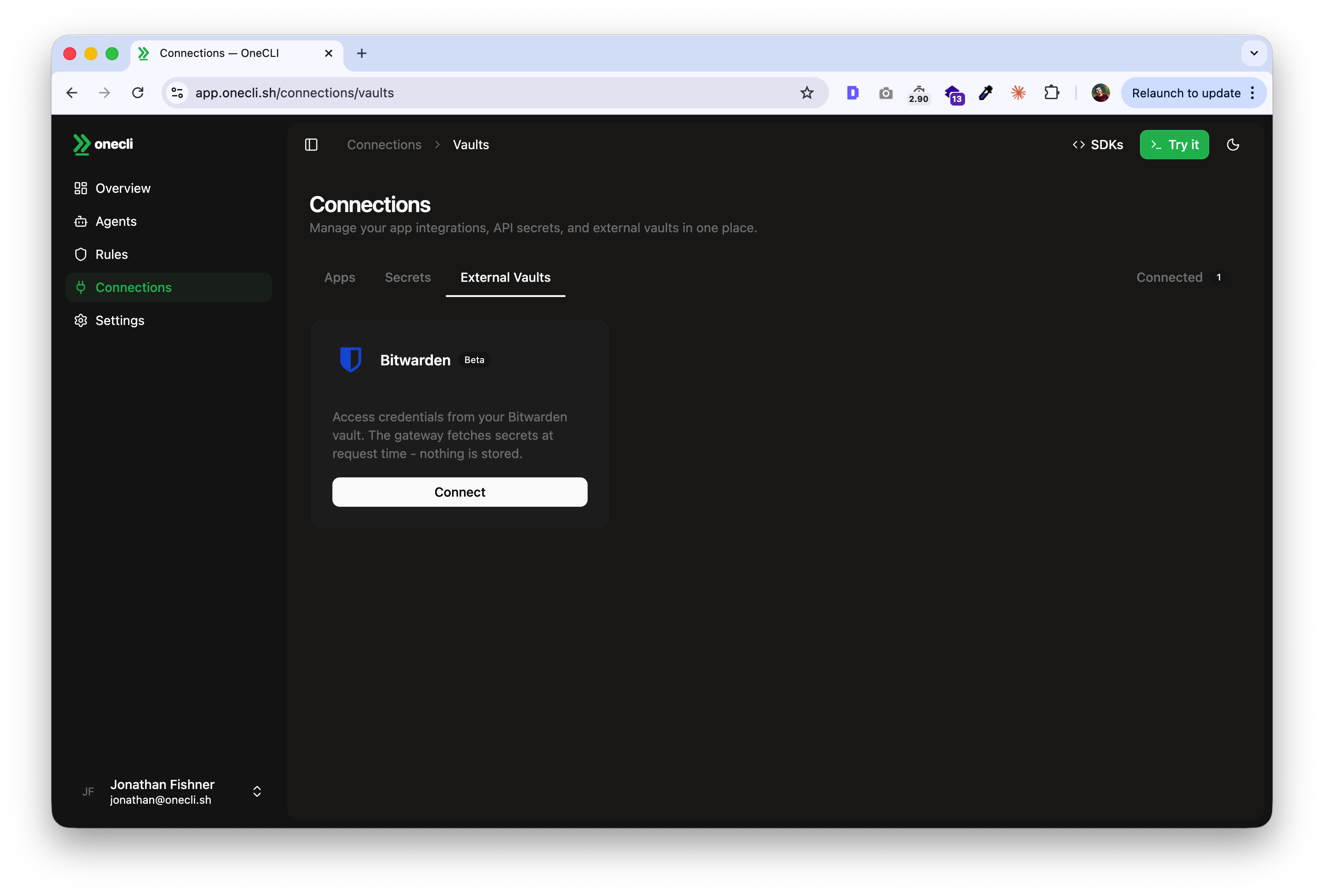
Task: Select the Overview icon in the sidebar
Action: pos(81,188)
